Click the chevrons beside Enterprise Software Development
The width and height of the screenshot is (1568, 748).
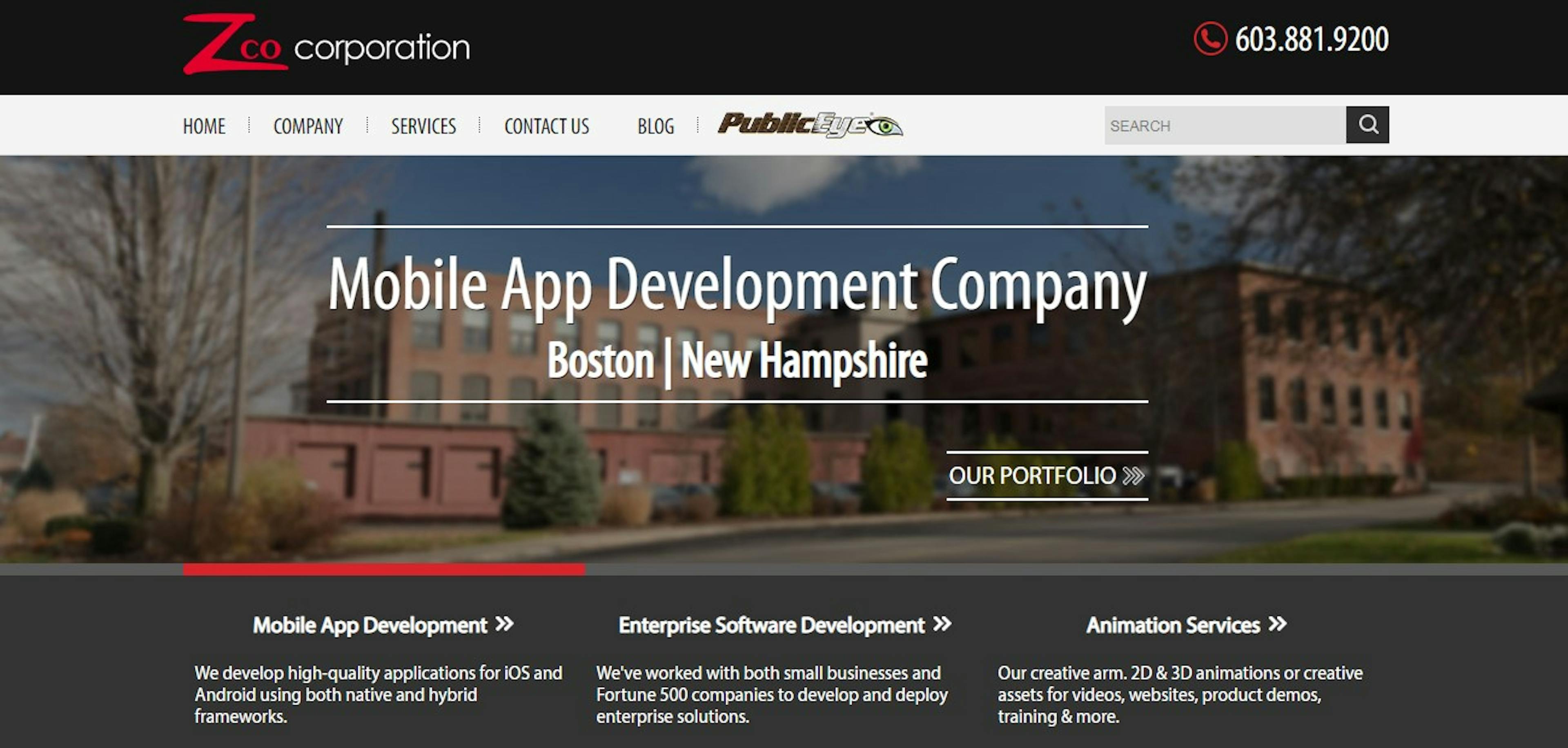[942, 624]
